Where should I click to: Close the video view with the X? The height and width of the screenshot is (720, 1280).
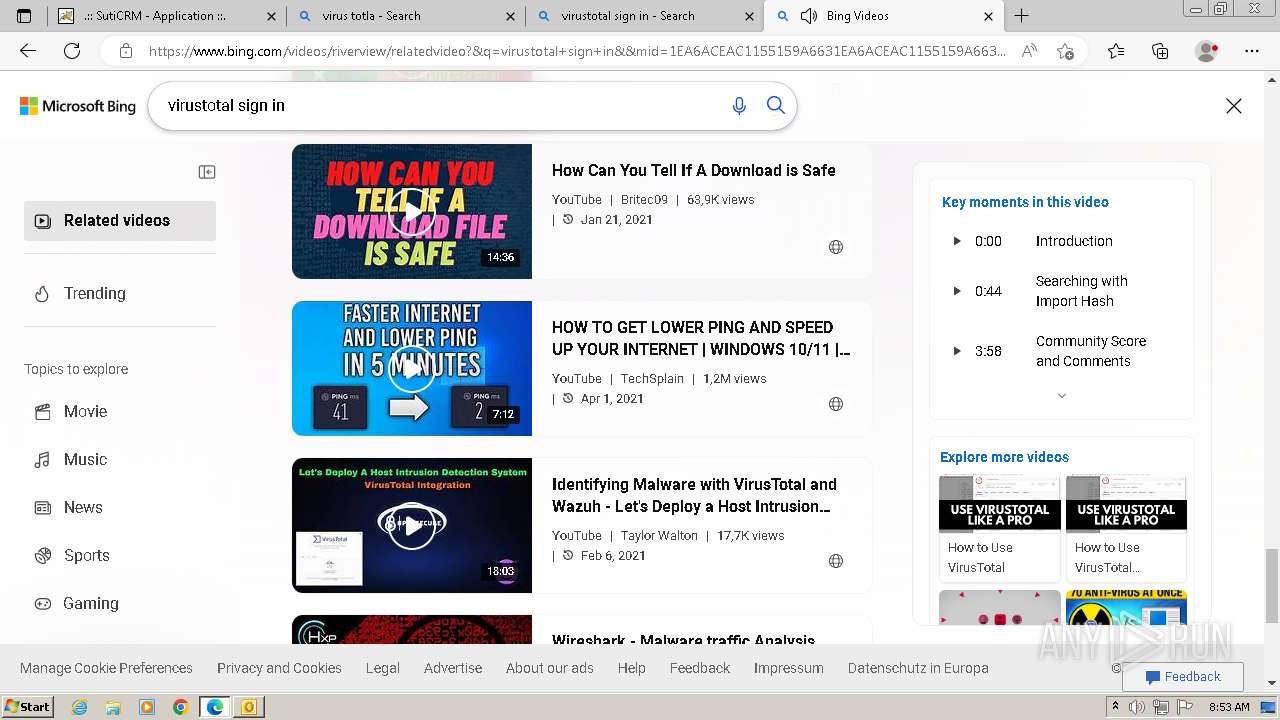(x=1234, y=106)
